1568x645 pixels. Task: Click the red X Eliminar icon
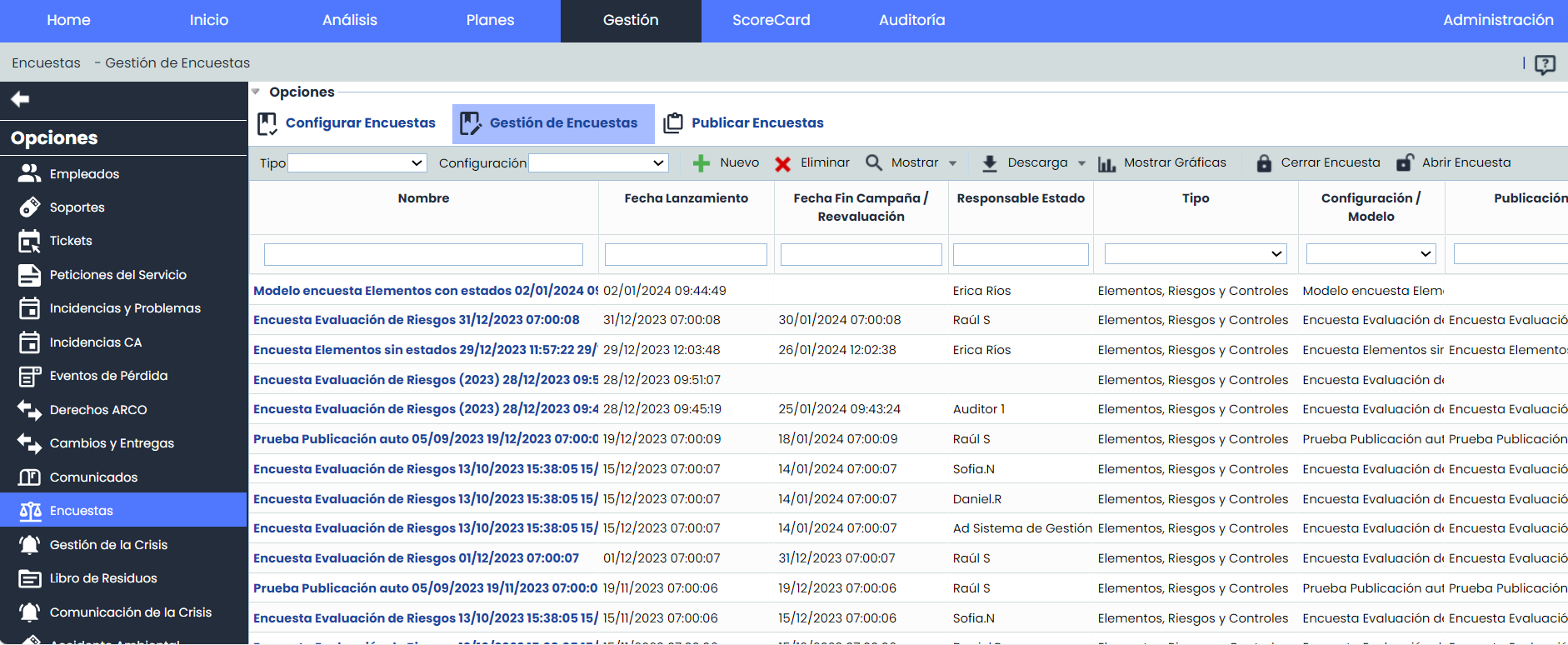[x=782, y=163]
